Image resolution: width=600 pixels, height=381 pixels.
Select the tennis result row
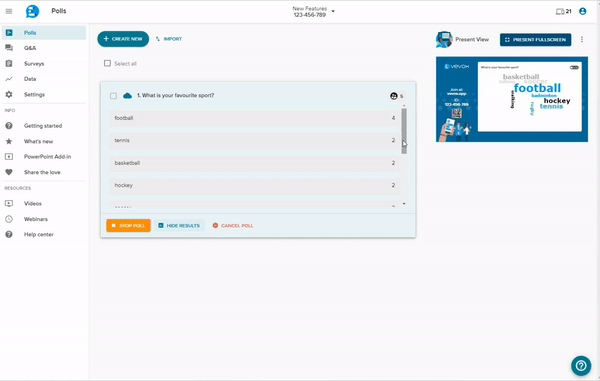point(254,140)
